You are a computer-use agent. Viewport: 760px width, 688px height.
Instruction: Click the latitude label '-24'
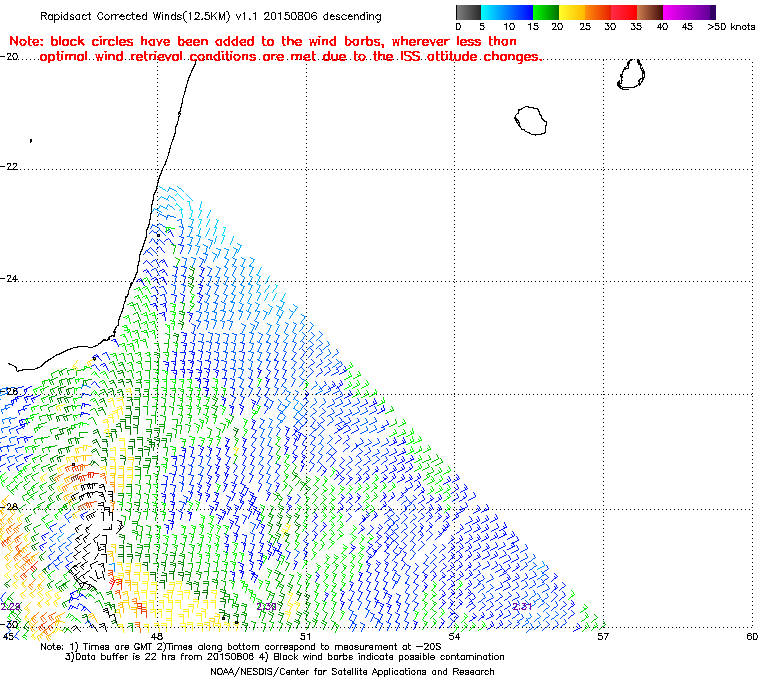(10, 279)
